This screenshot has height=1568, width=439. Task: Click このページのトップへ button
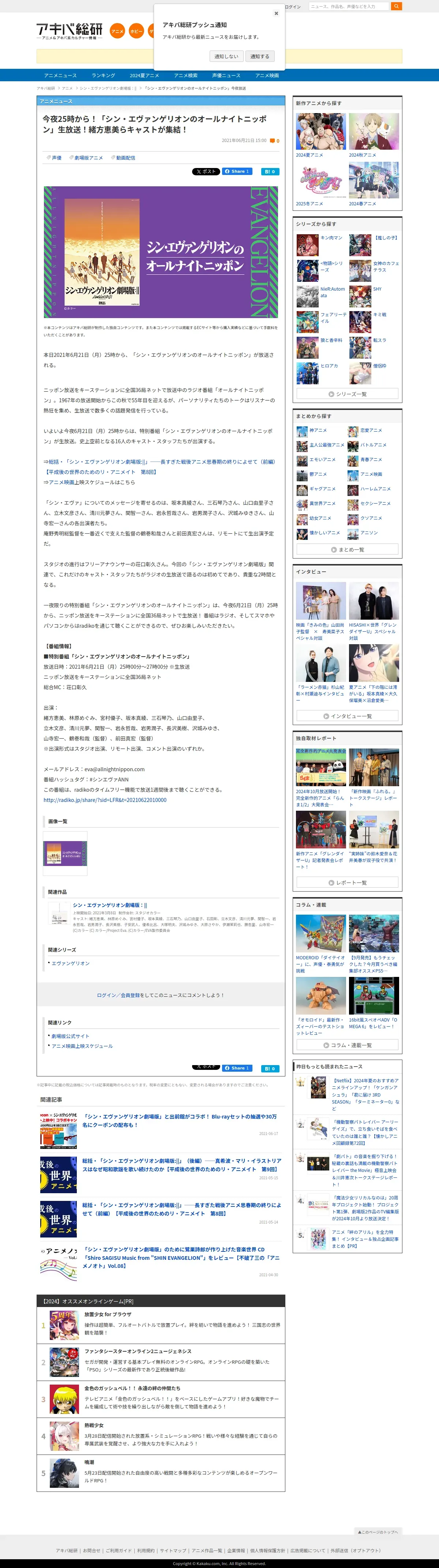pyautogui.click(x=378, y=1531)
